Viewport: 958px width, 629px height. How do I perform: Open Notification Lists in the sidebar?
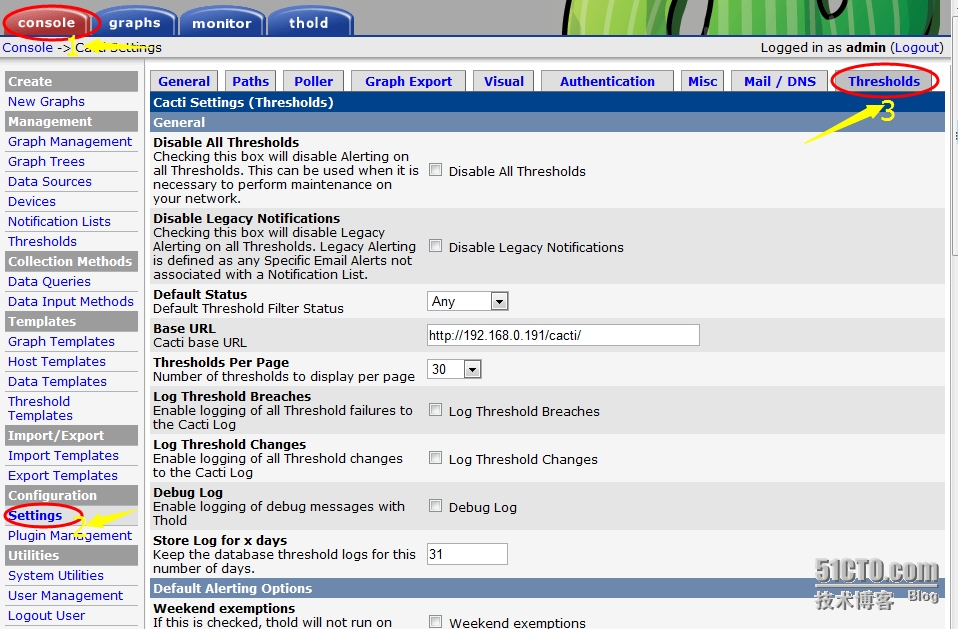tap(59, 222)
